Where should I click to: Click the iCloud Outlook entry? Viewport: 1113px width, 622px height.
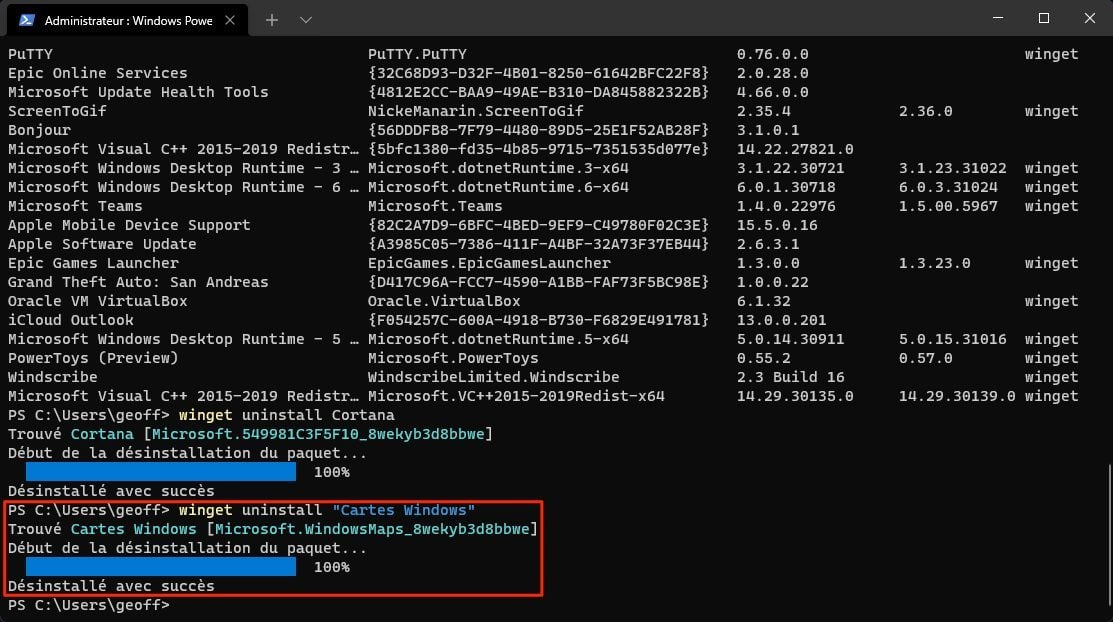coord(70,320)
